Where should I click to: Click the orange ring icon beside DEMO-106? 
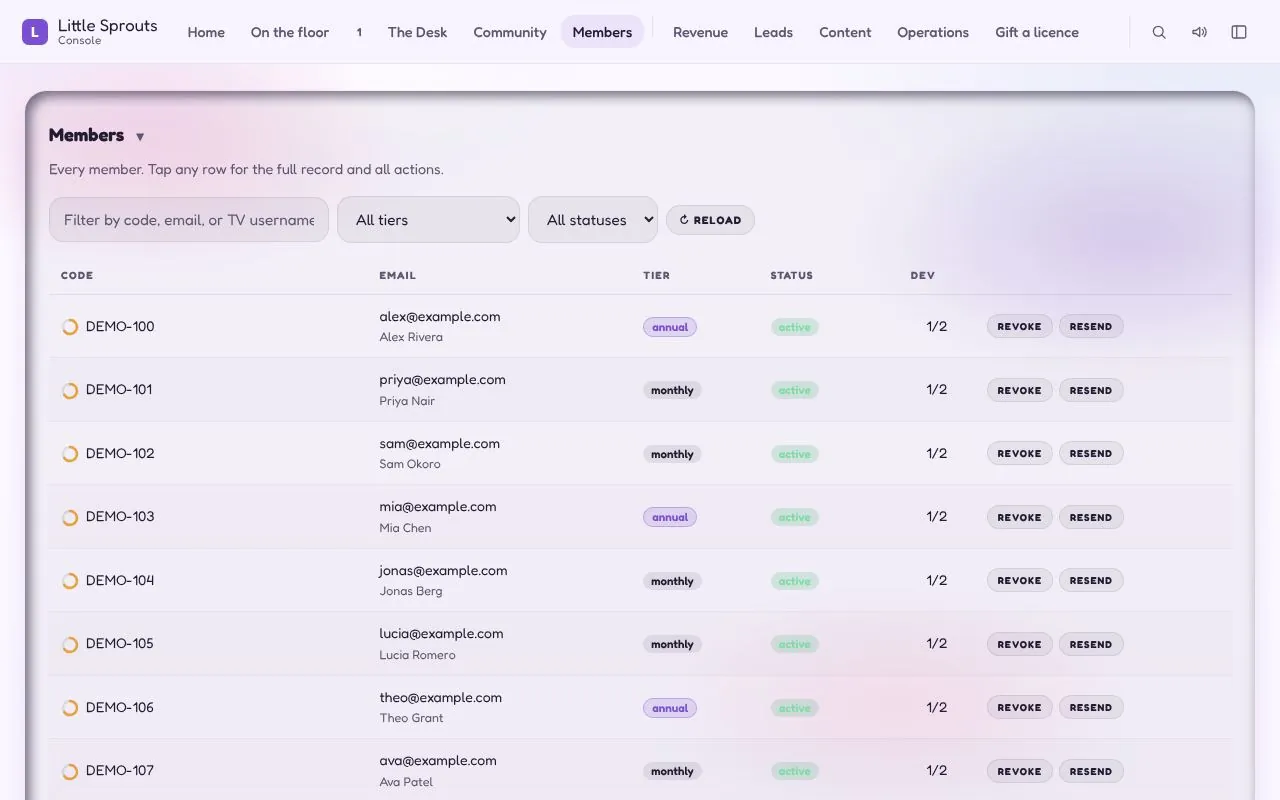[x=70, y=708]
